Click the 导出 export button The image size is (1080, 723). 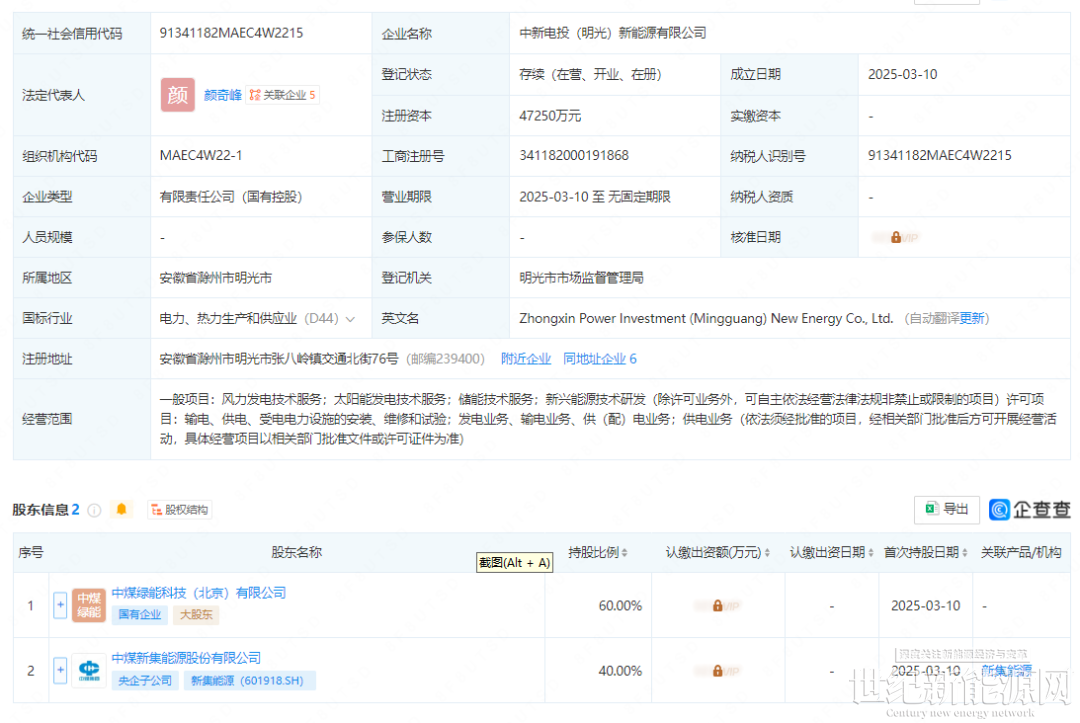tap(946, 509)
